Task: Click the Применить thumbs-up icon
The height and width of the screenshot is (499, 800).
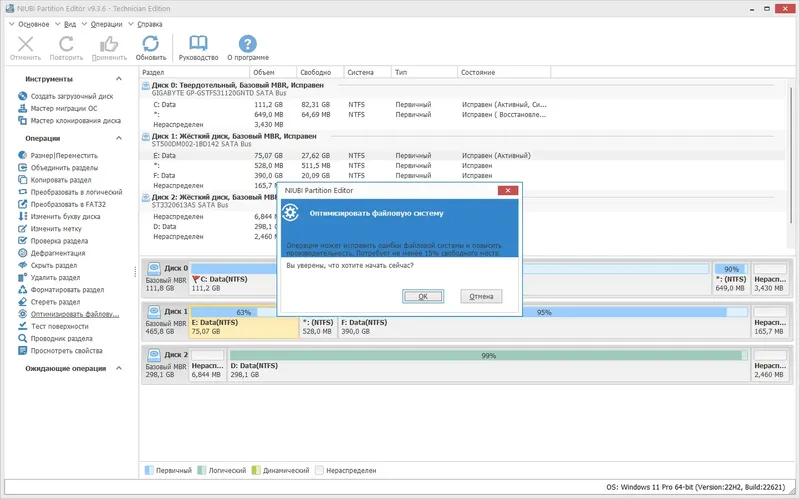Action: point(109,44)
